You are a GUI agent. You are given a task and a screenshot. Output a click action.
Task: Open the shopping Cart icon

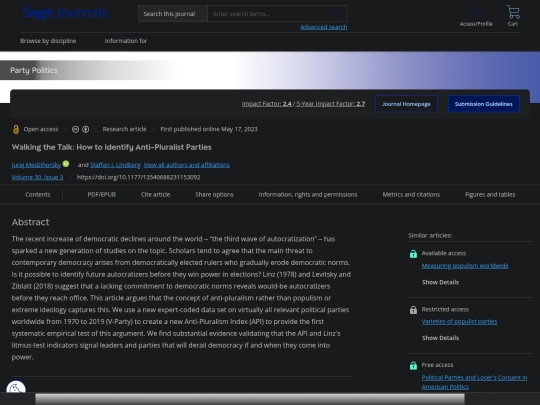513,12
